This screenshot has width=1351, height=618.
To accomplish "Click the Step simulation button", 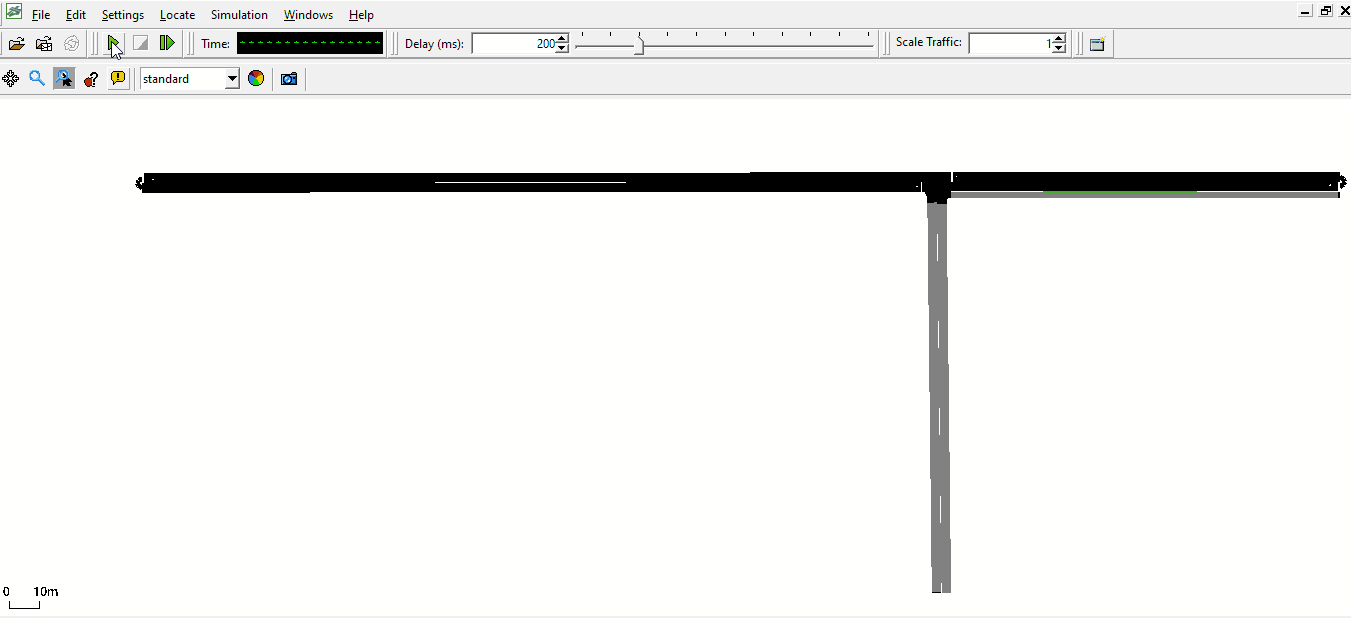I will pos(167,43).
